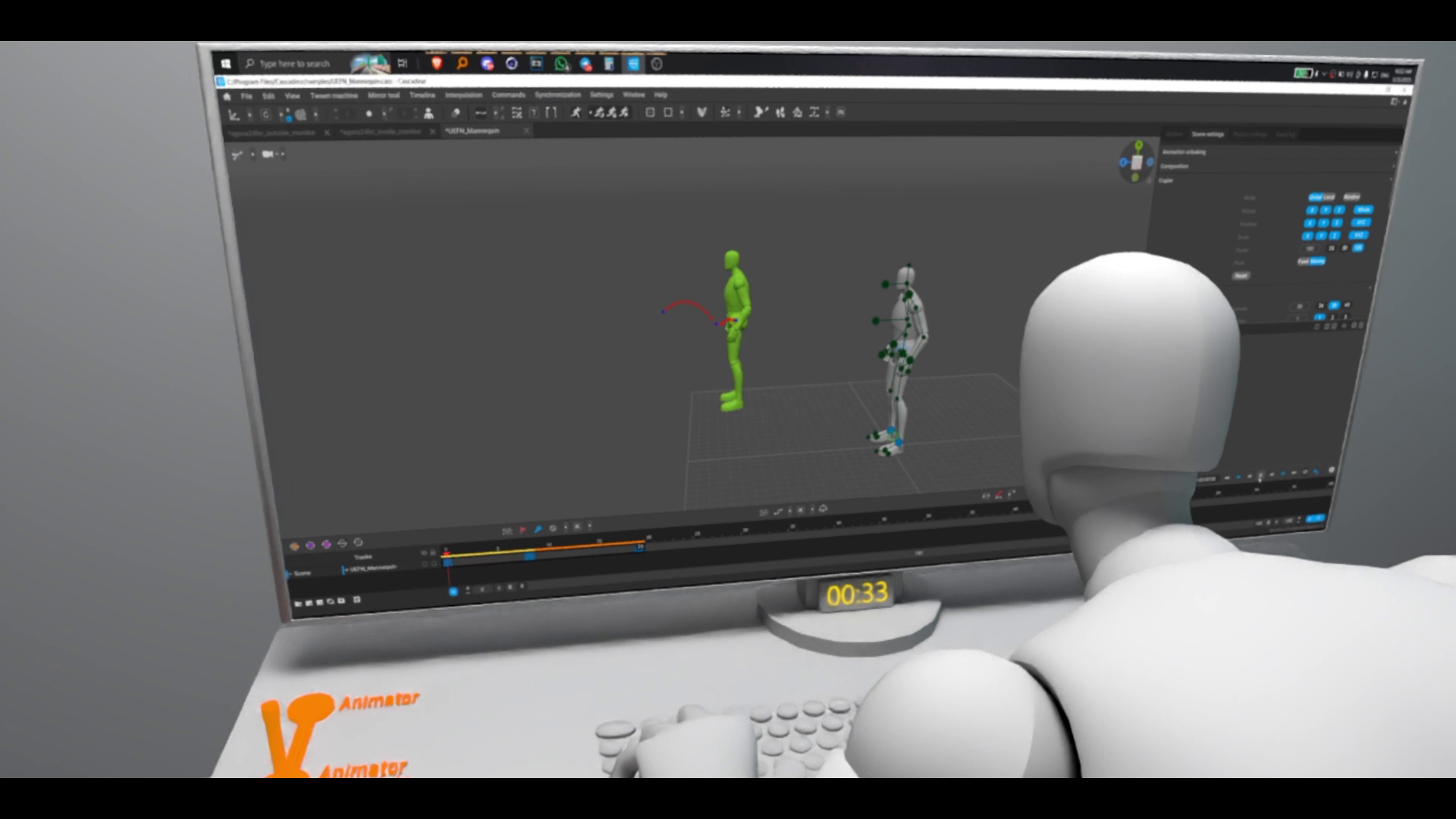The height and width of the screenshot is (819, 1456).
Task: Open dropdown arrow next to sphere ball icon
Action: 316,115
